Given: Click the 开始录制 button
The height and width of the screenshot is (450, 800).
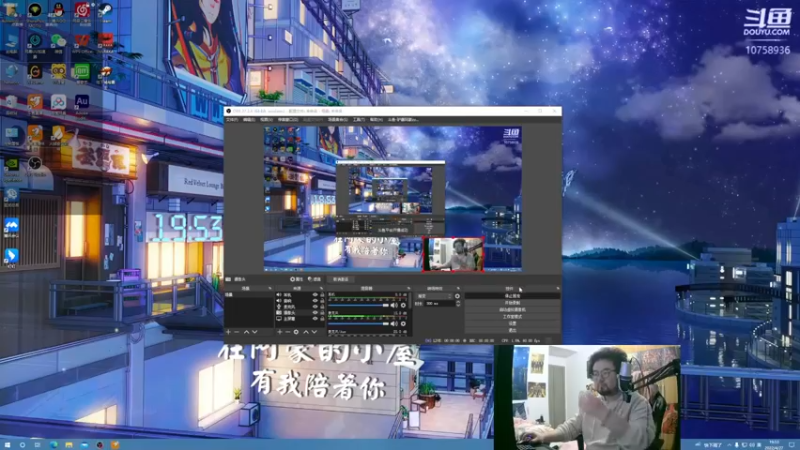Looking at the screenshot, I should 512,303.
